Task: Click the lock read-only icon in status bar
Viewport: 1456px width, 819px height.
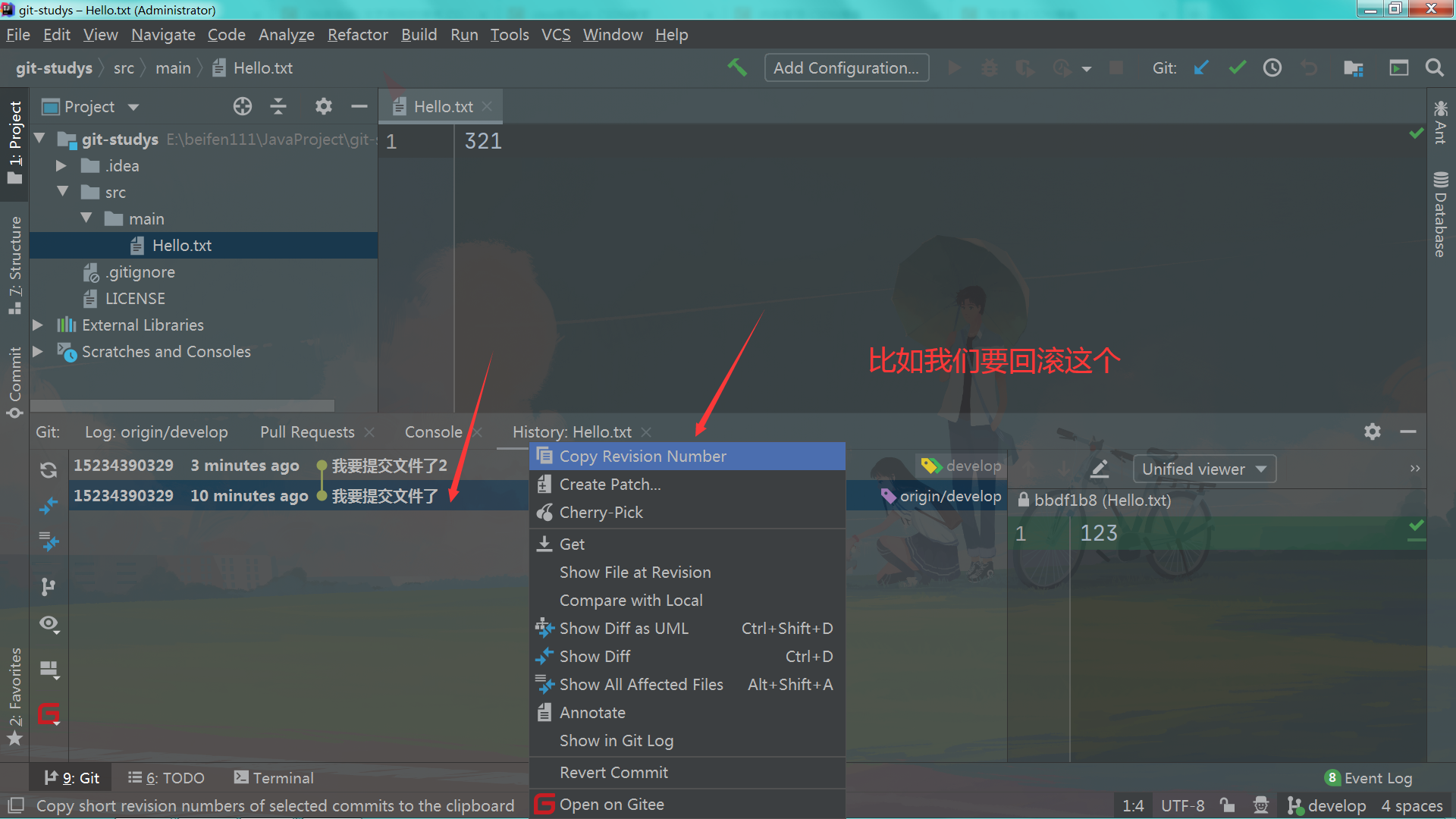Action: tap(1227, 805)
